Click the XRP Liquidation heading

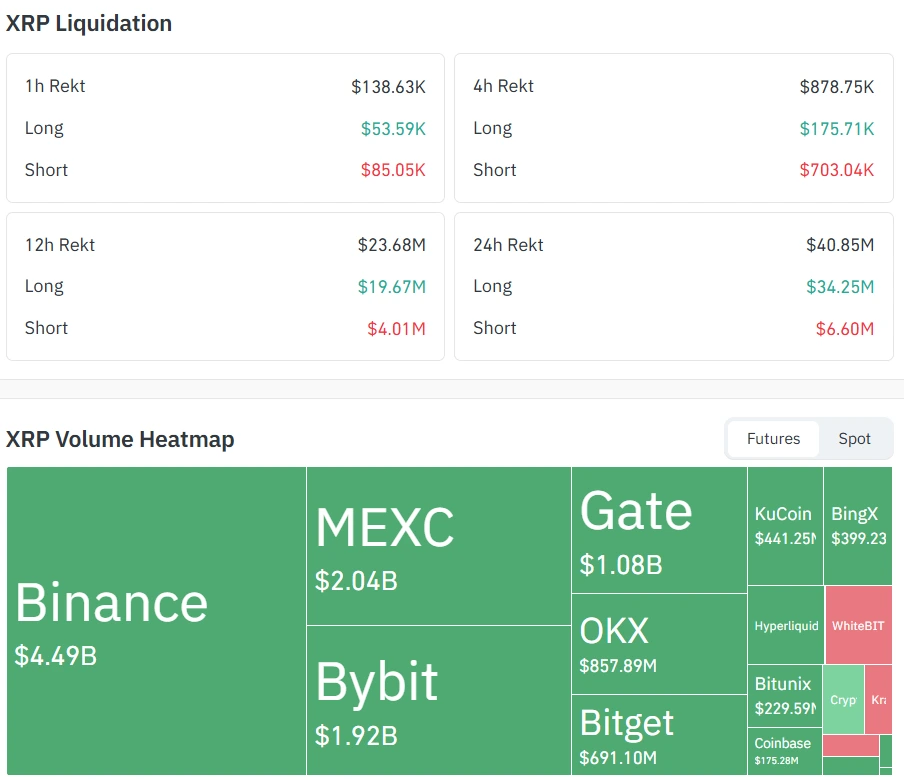[x=90, y=23]
